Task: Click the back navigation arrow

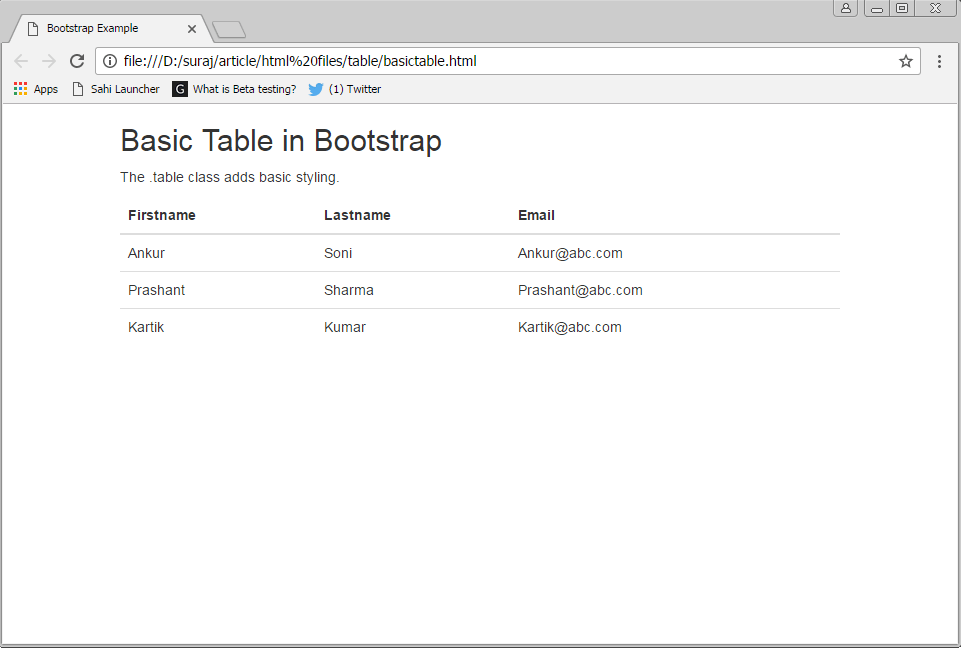Action: 21,61
